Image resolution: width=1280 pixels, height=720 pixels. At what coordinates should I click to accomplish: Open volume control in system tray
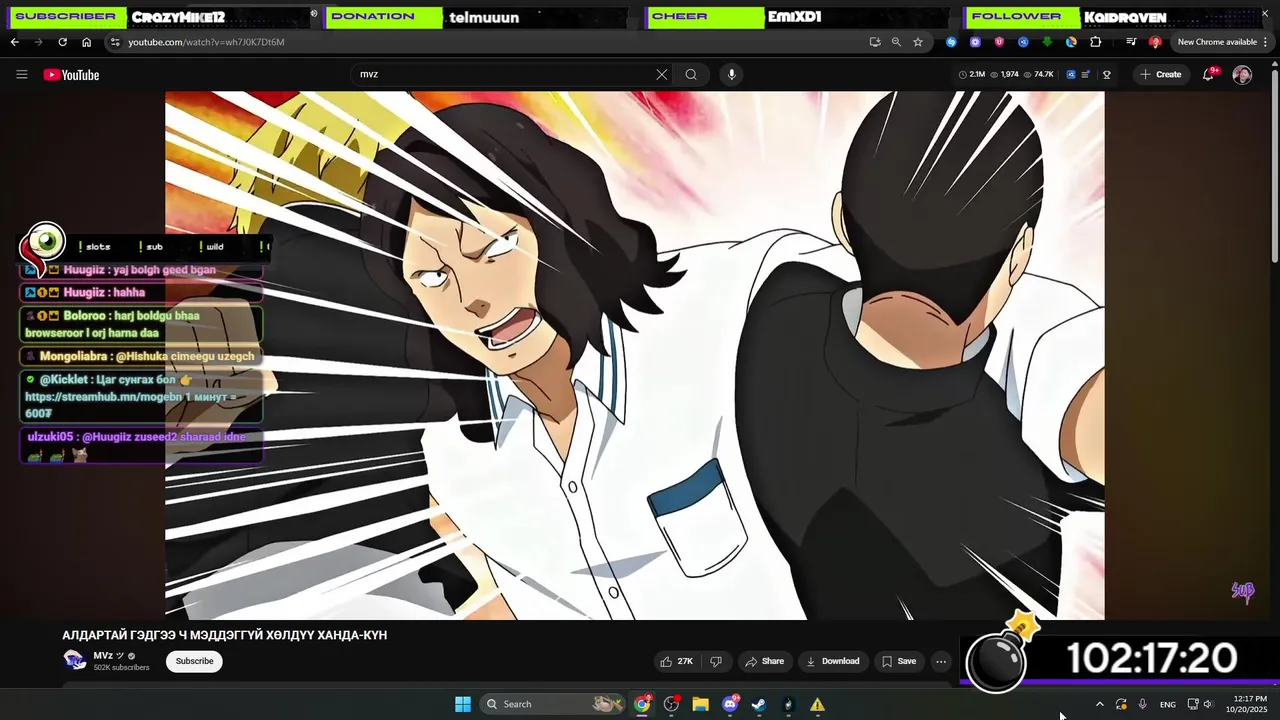coord(1208,704)
